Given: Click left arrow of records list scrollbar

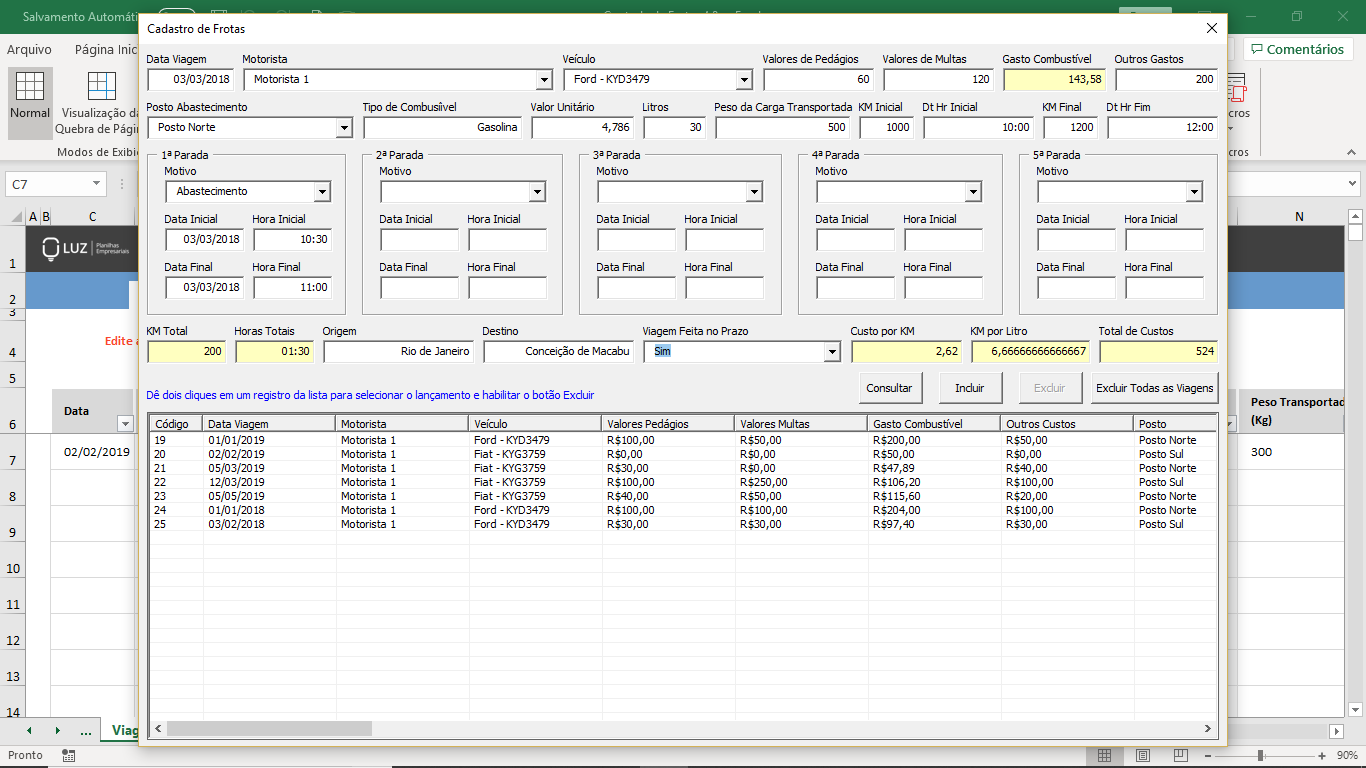Looking at the screenshot, I should click(157, 729).
